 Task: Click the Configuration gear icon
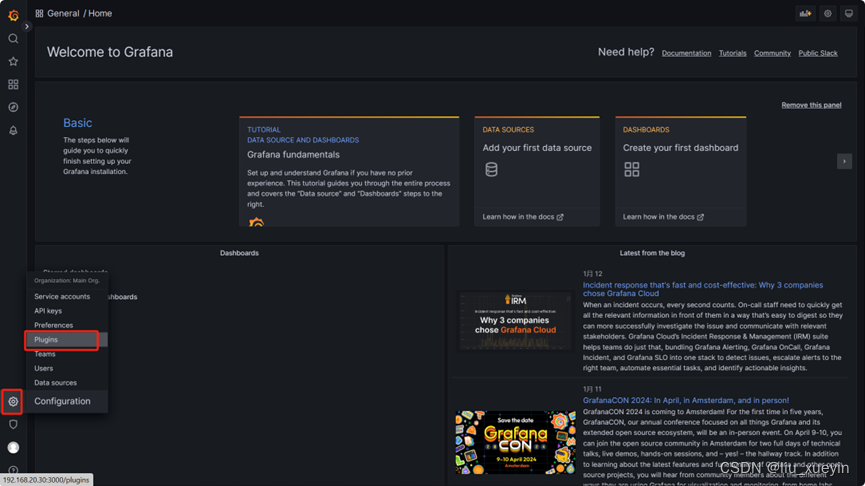coord(13,402)
